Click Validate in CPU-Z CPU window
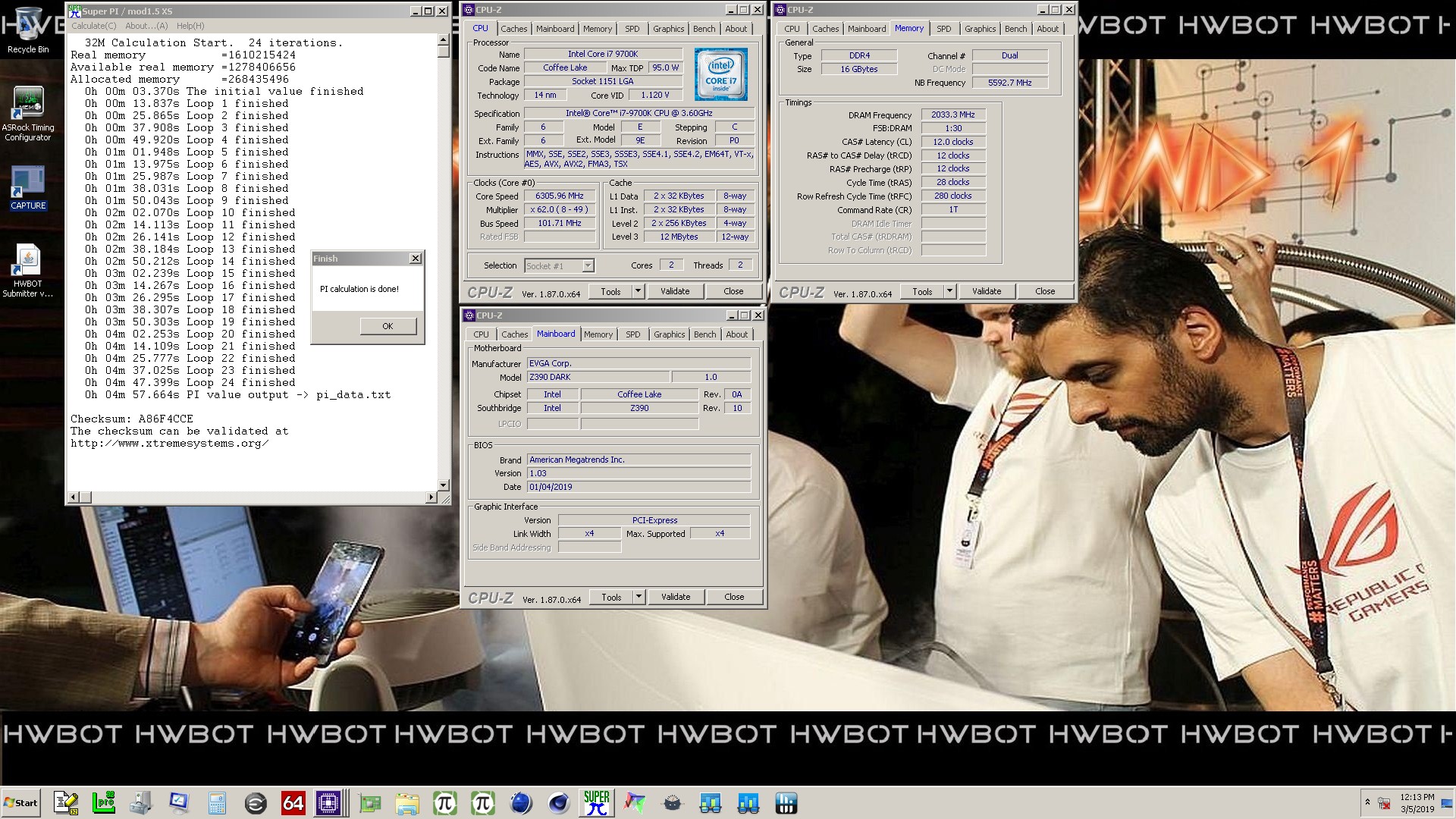The height and width of the screenshot is (819, 1456). pyautogui.click(x=675, y=291)
